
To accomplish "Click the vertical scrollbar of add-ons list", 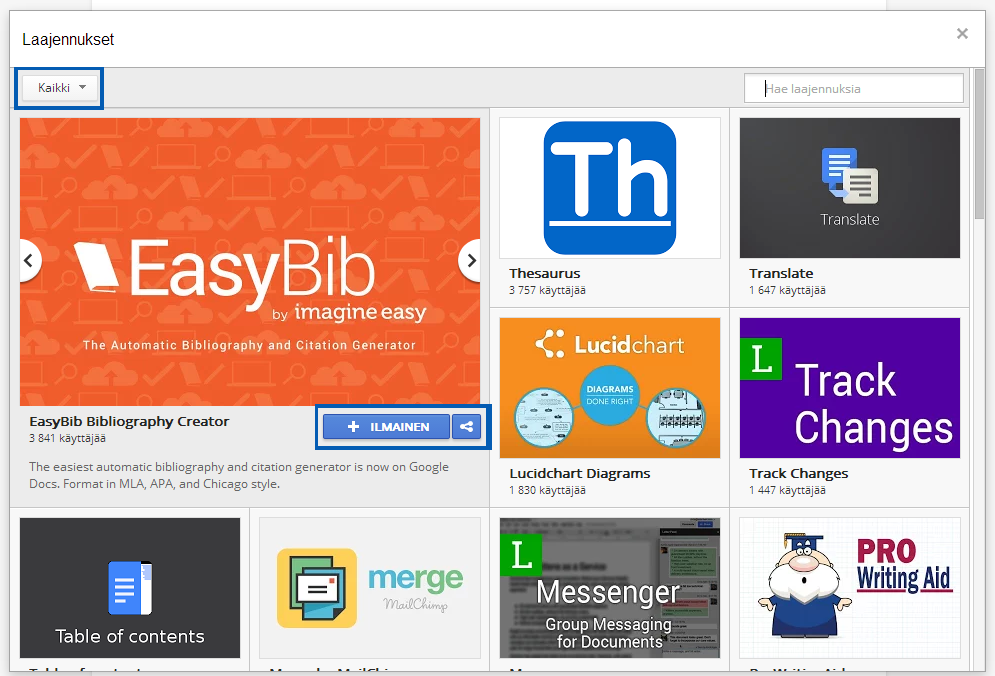I will point(979,150).
